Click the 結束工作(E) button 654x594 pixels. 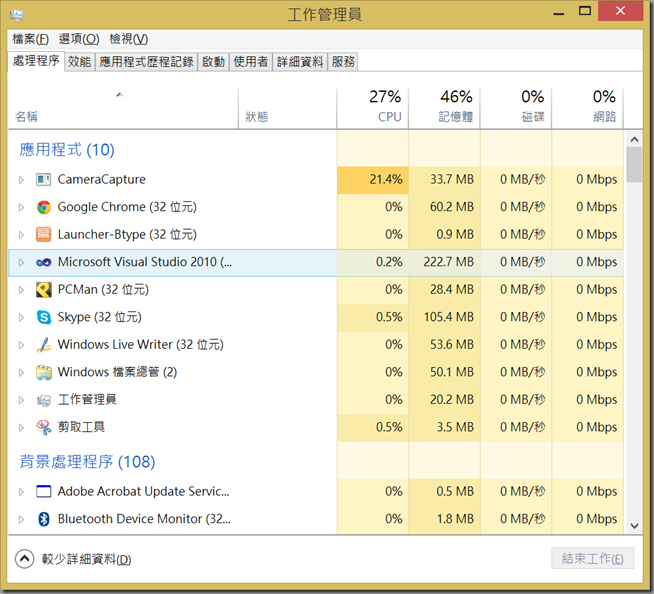click(x=592, y=559)
